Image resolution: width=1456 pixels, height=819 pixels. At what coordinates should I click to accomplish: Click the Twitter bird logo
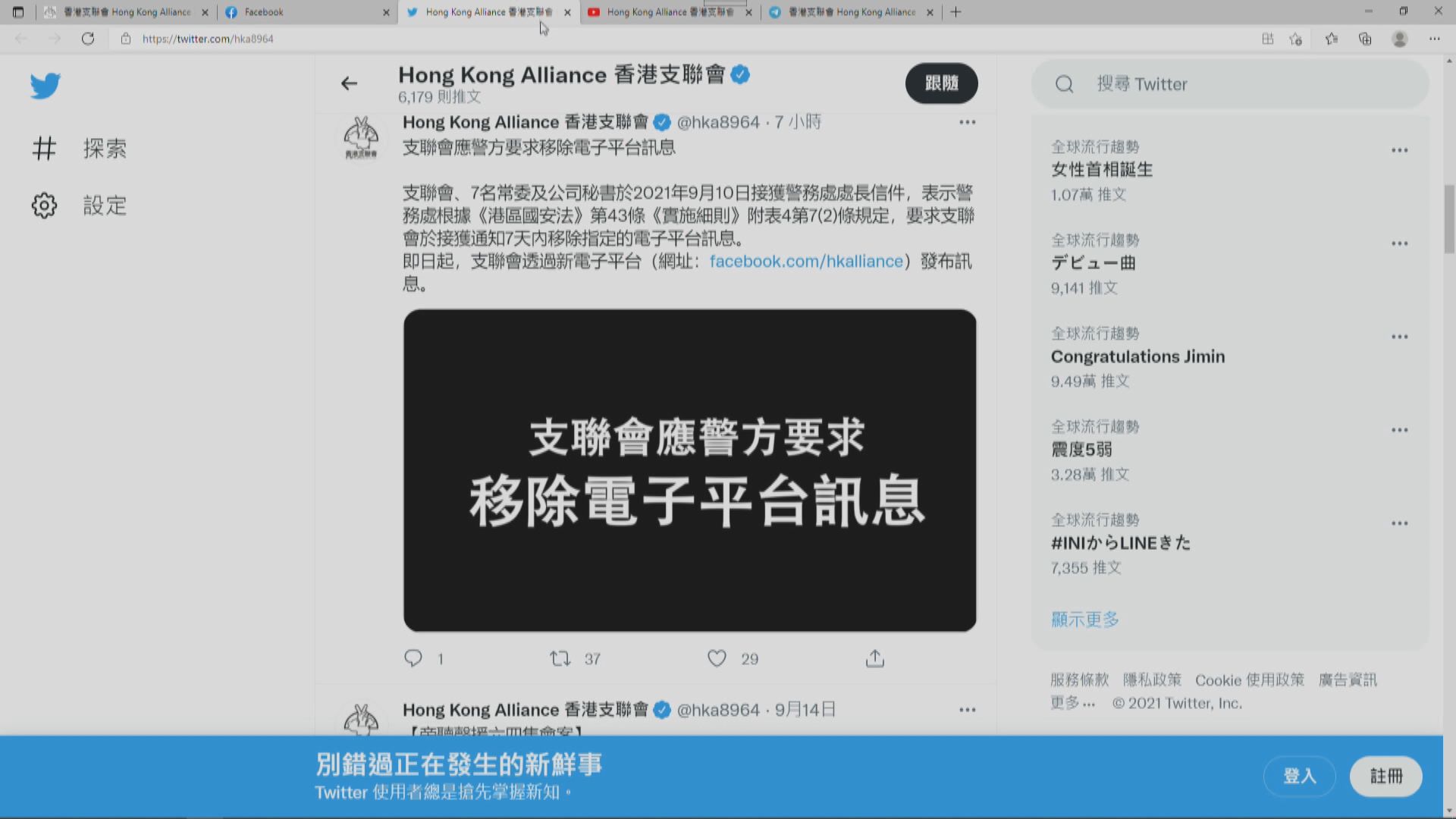pos(45,86)
